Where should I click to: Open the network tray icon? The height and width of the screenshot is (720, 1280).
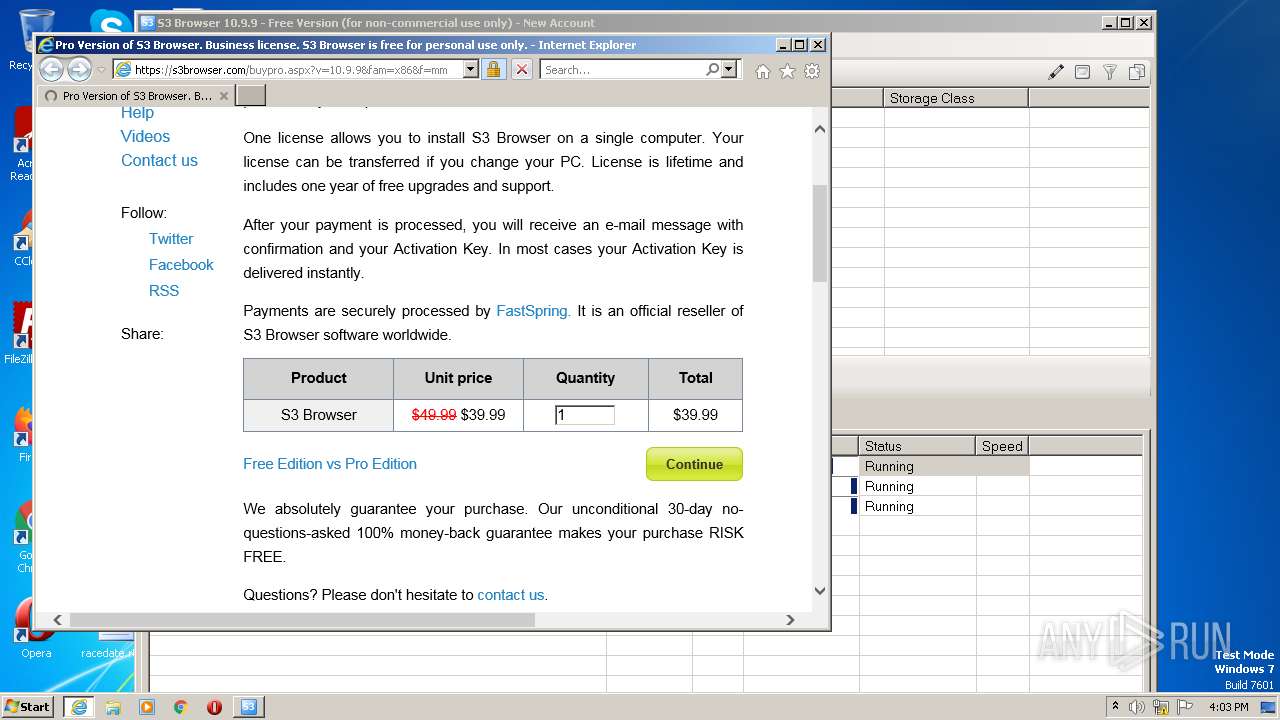pyautogui.click(x=1161, y=707)
